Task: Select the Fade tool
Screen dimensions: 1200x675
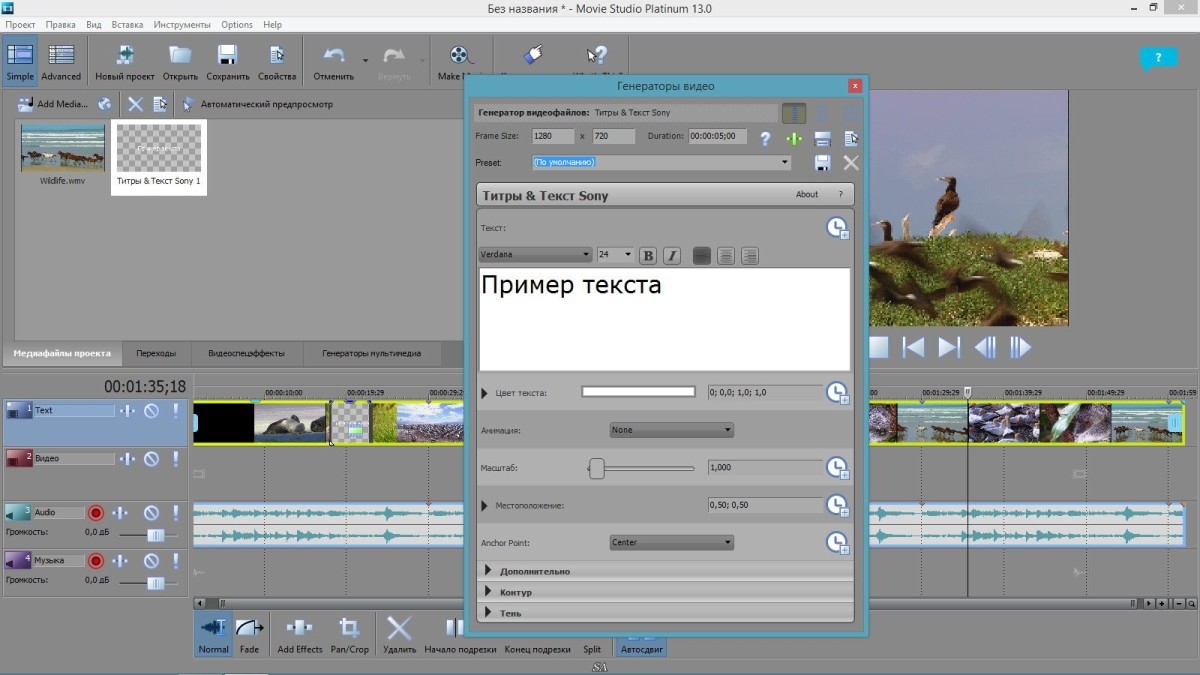Action: tap(250, 635)
